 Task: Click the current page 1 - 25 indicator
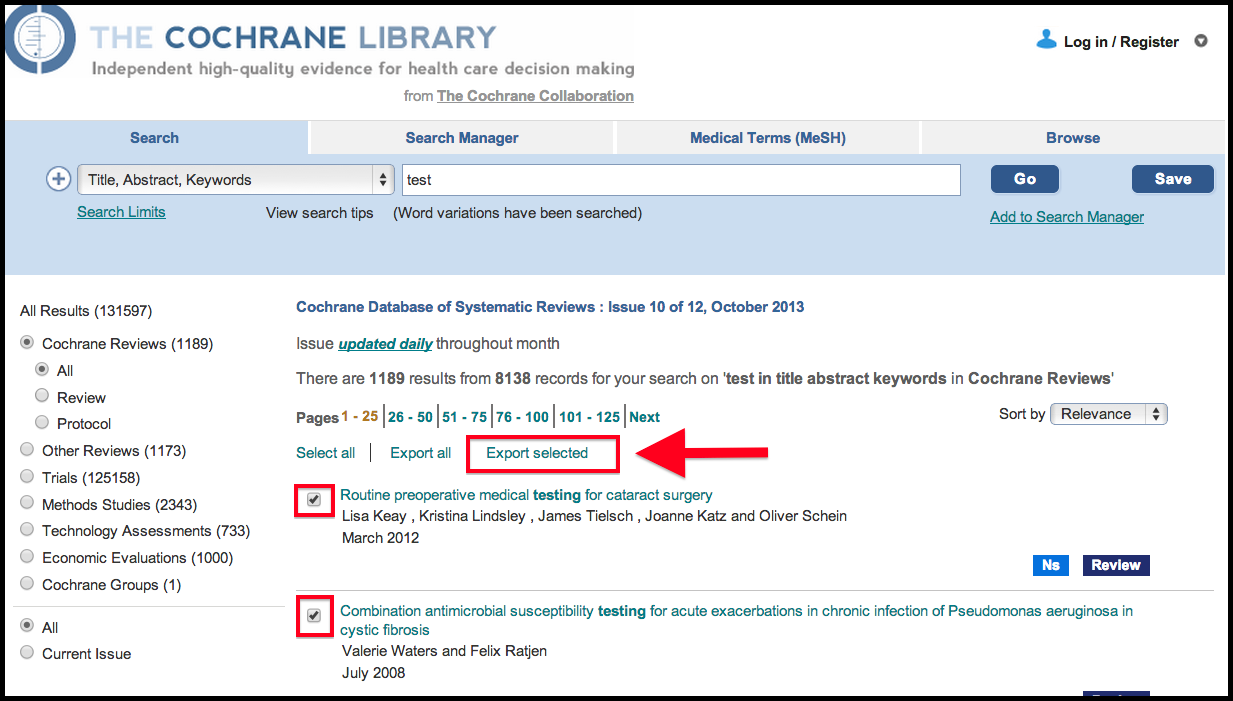(360, 417)
